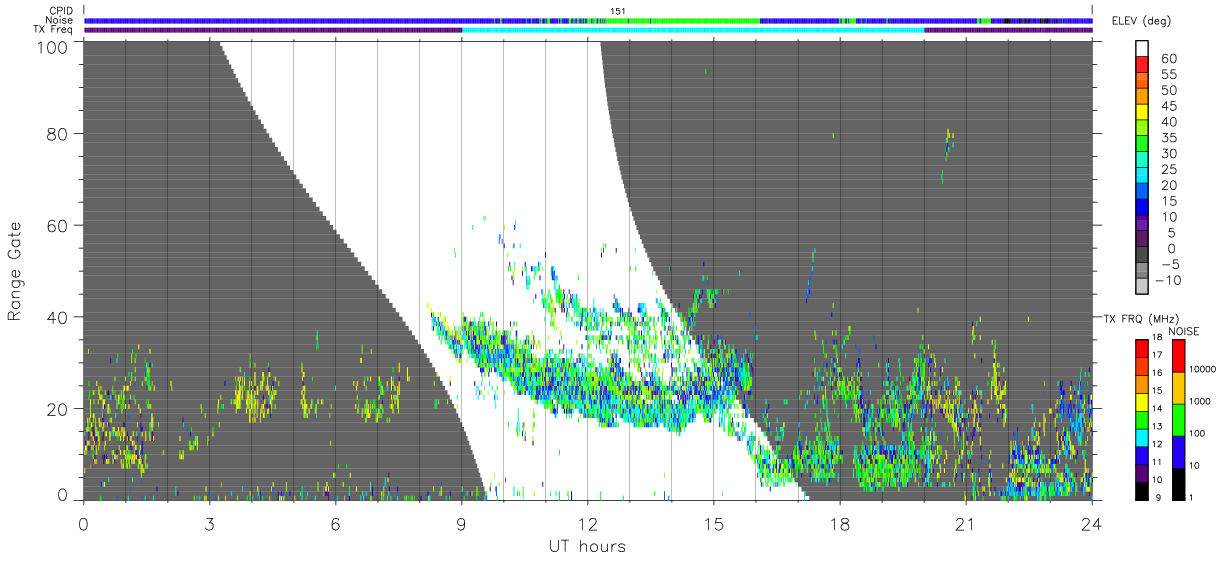Click the '21' tick on the UT hours axis
Screen dimensions: 1228x567
965,523
